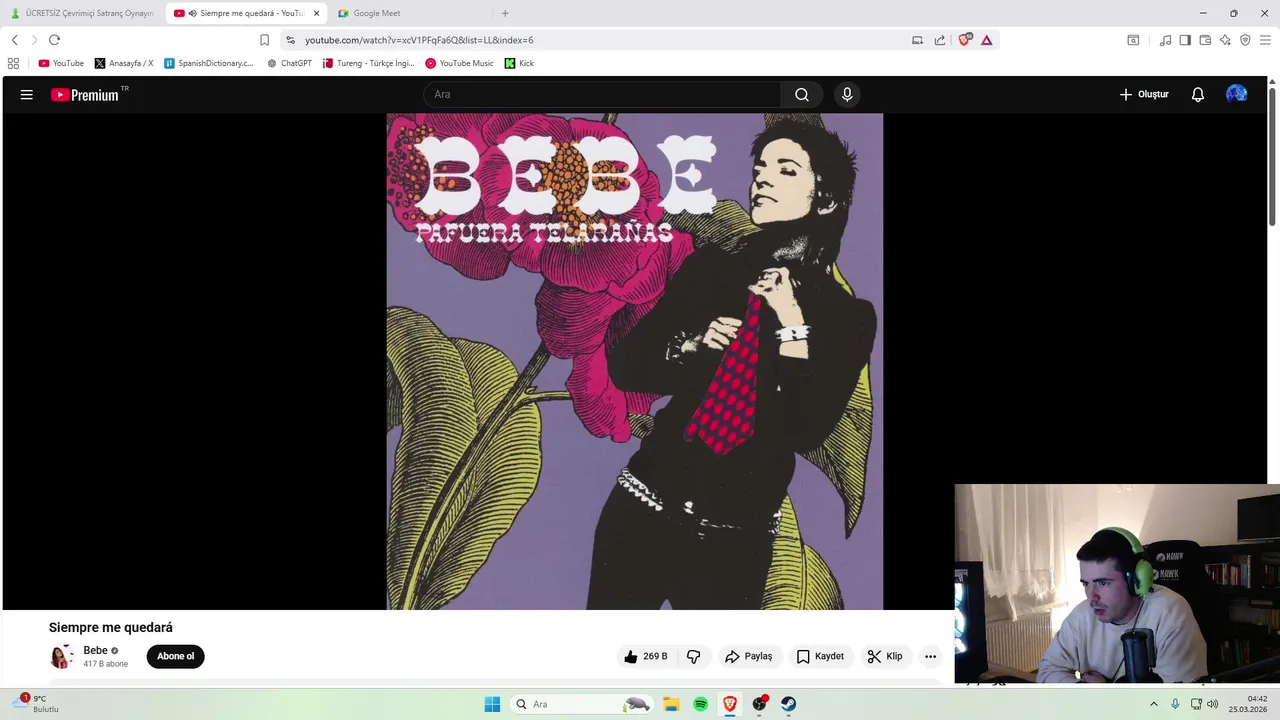Switch to the ÜCRETSİZ Çevrimiçi Satranç tab

coord(82,13)
